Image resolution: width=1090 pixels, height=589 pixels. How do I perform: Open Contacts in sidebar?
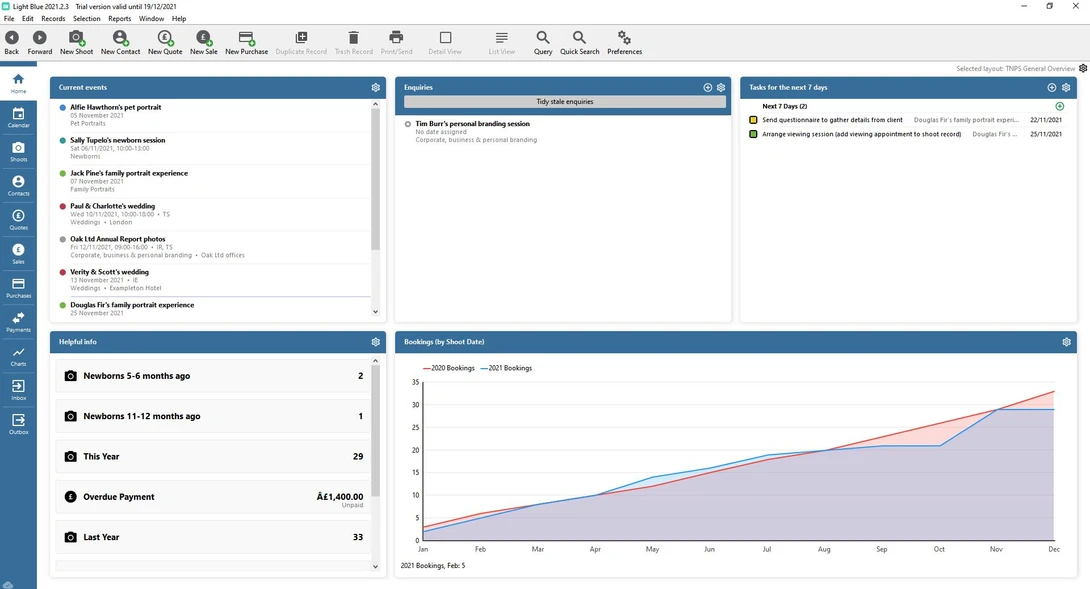[x=18, y=185]
